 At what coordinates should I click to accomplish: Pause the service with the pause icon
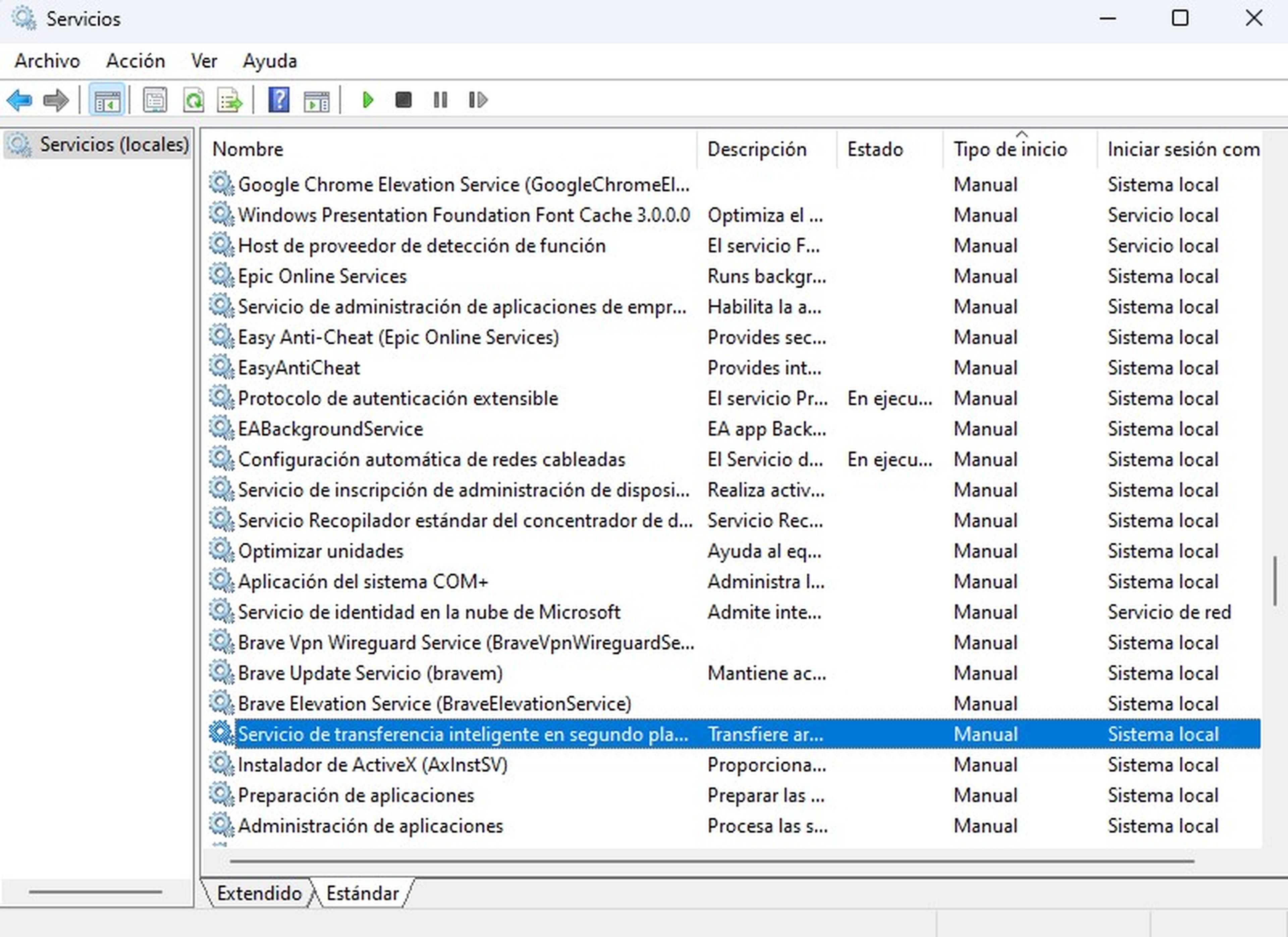pos(440,101)
